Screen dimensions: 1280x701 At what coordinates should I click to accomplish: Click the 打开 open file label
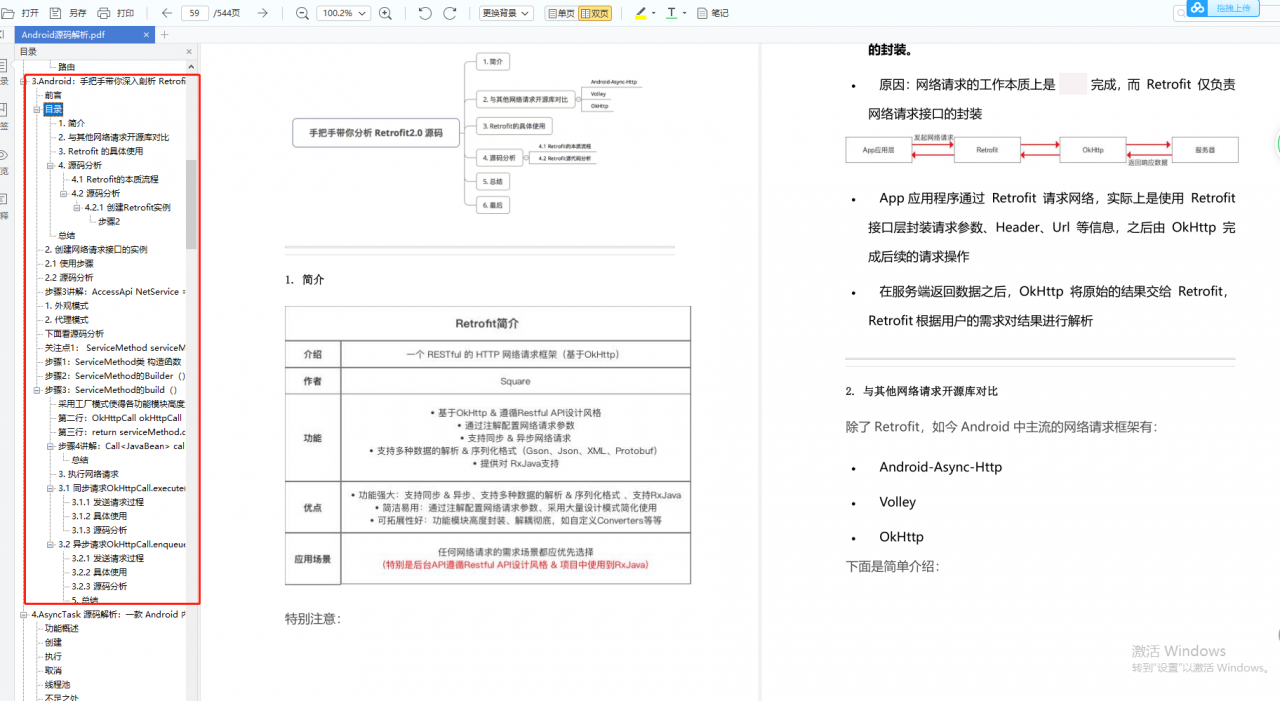pos(31,13)
